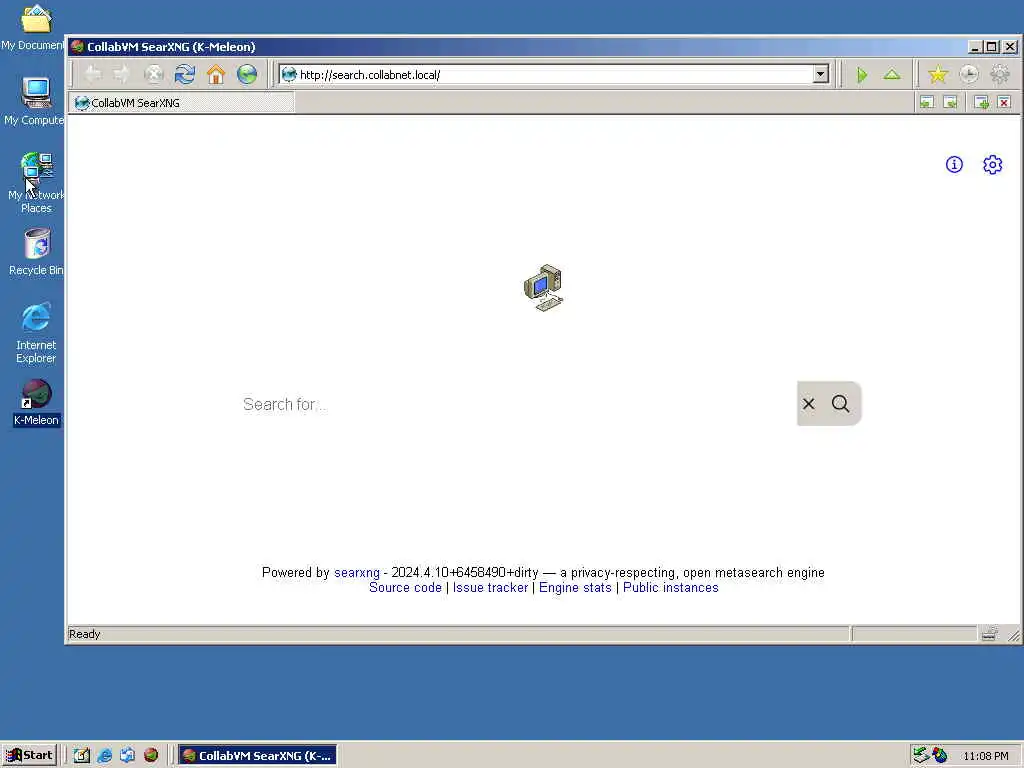
Task: Select the My Documents desktop icon
Action: pyautogui.click(x=33, y=27)
